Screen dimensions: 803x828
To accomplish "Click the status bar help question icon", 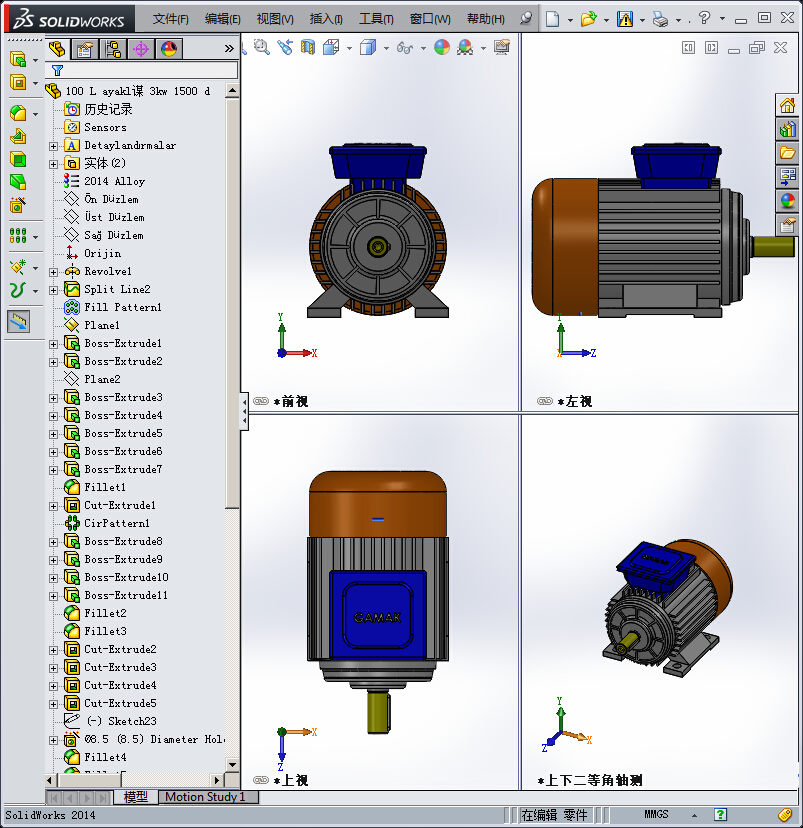I will pyautogui.click(x=721, y=814).
